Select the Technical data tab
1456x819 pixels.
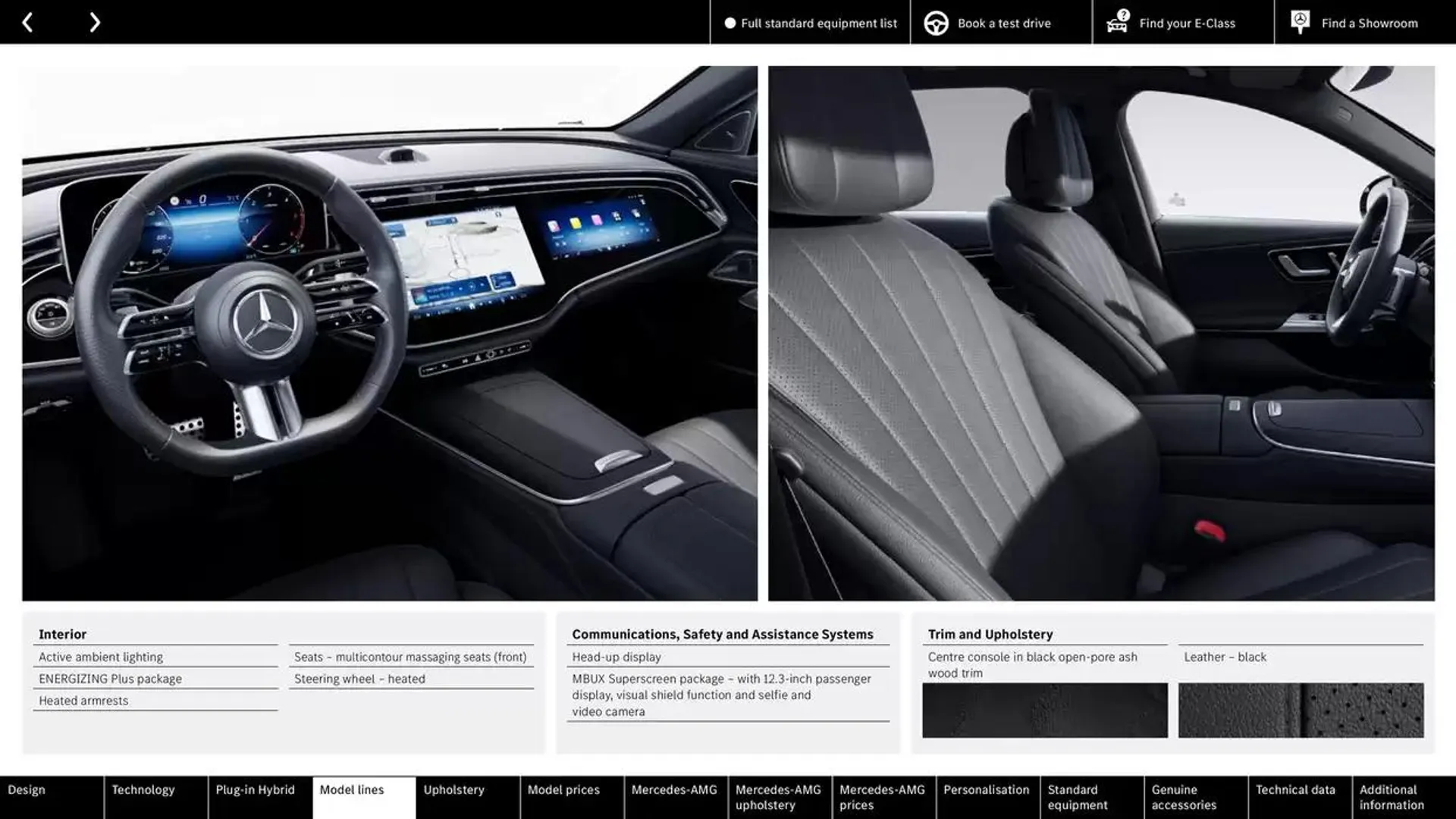(x=1297, y=797)
